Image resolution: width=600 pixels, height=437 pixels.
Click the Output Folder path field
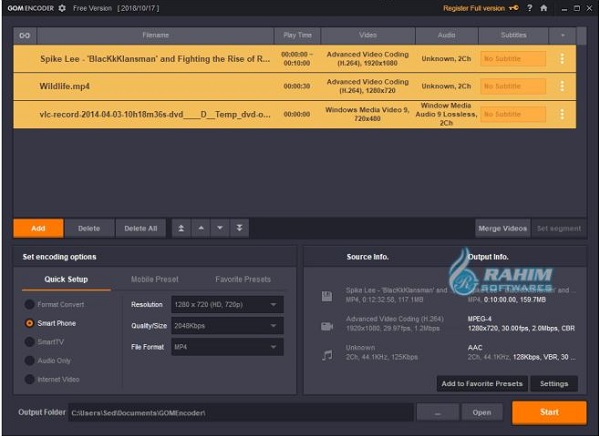coord(241,413)
